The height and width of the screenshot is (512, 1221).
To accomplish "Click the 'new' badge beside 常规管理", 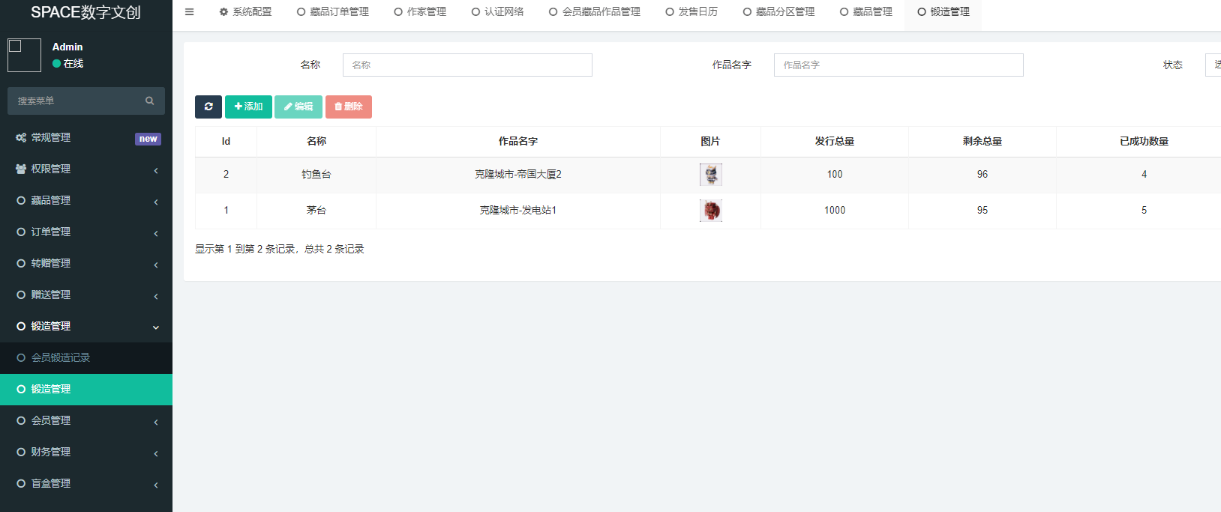I will [x=148, y=139].
